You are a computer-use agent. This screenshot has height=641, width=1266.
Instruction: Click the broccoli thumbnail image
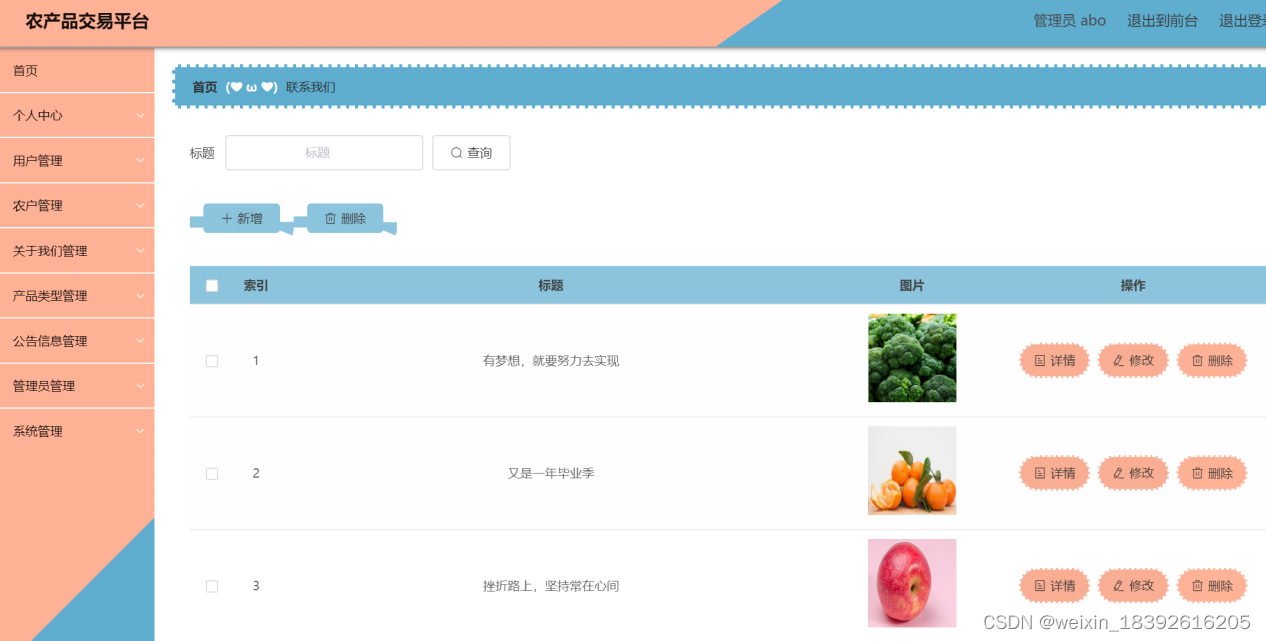point(912,358)
